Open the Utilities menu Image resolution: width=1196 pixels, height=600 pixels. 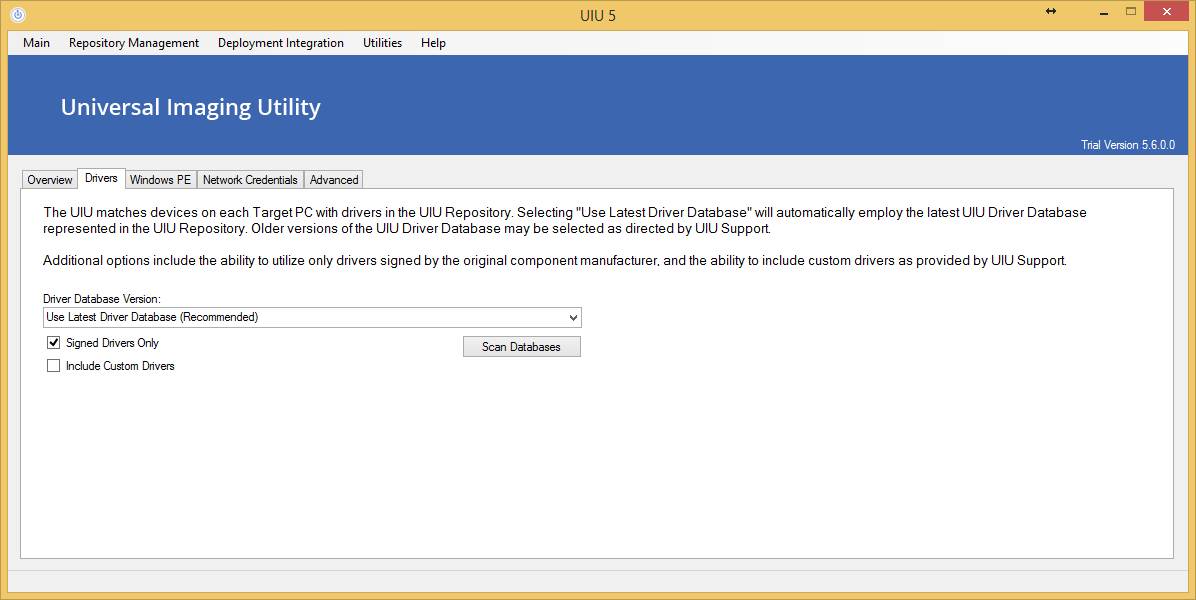(x=382, y=43)
